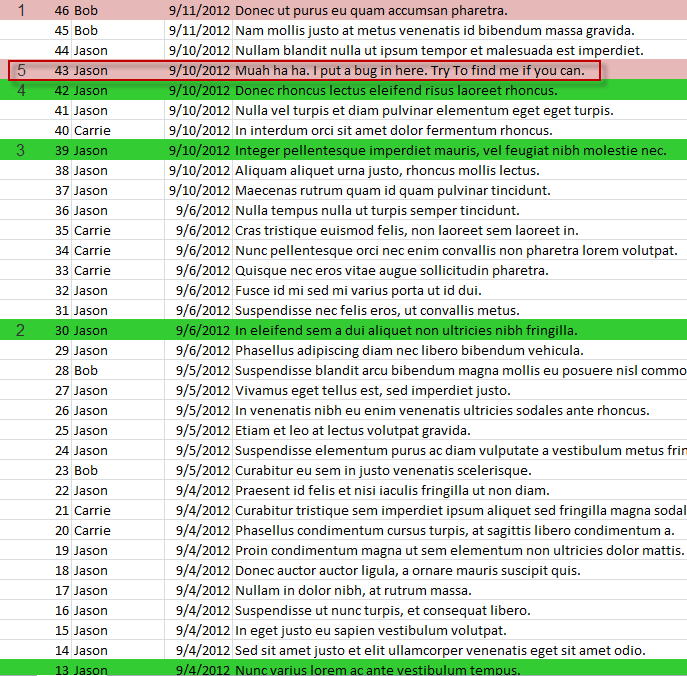Select date 9/6/2012 in revision 36 row
The height and width of the screenshot is (676, 687).
(x=203, y=211)
